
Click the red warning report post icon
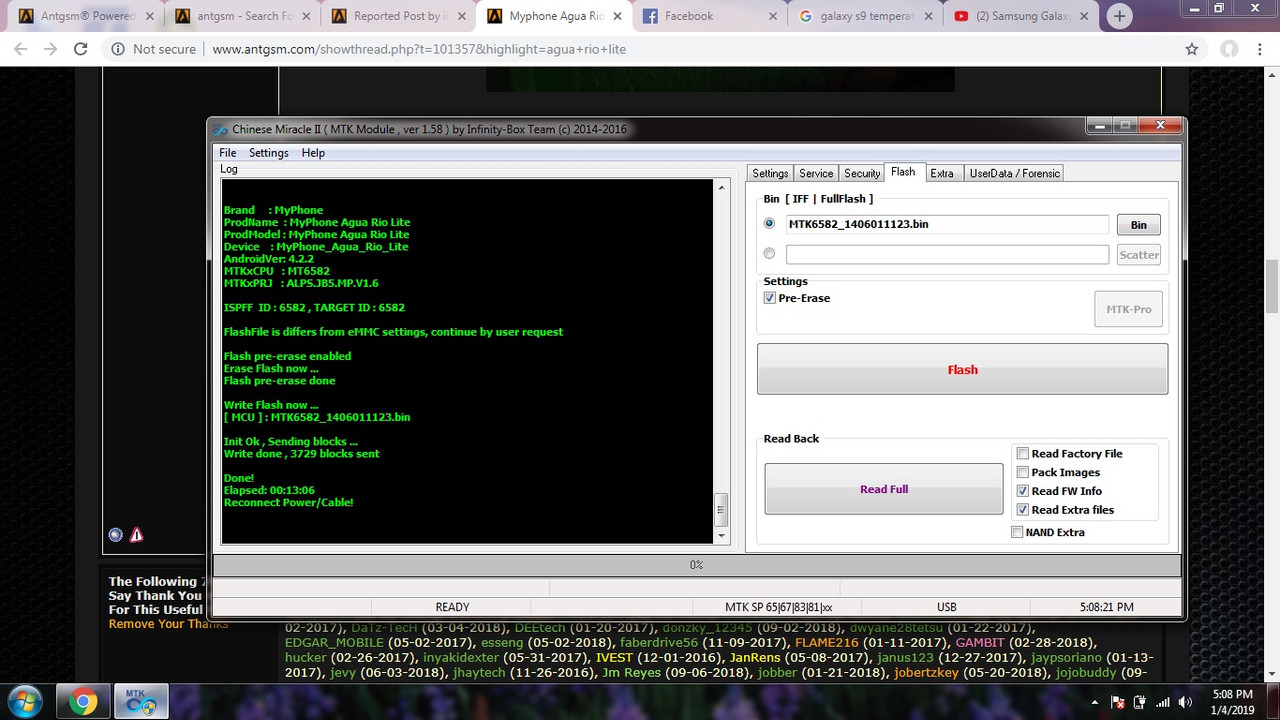(136, 535)
